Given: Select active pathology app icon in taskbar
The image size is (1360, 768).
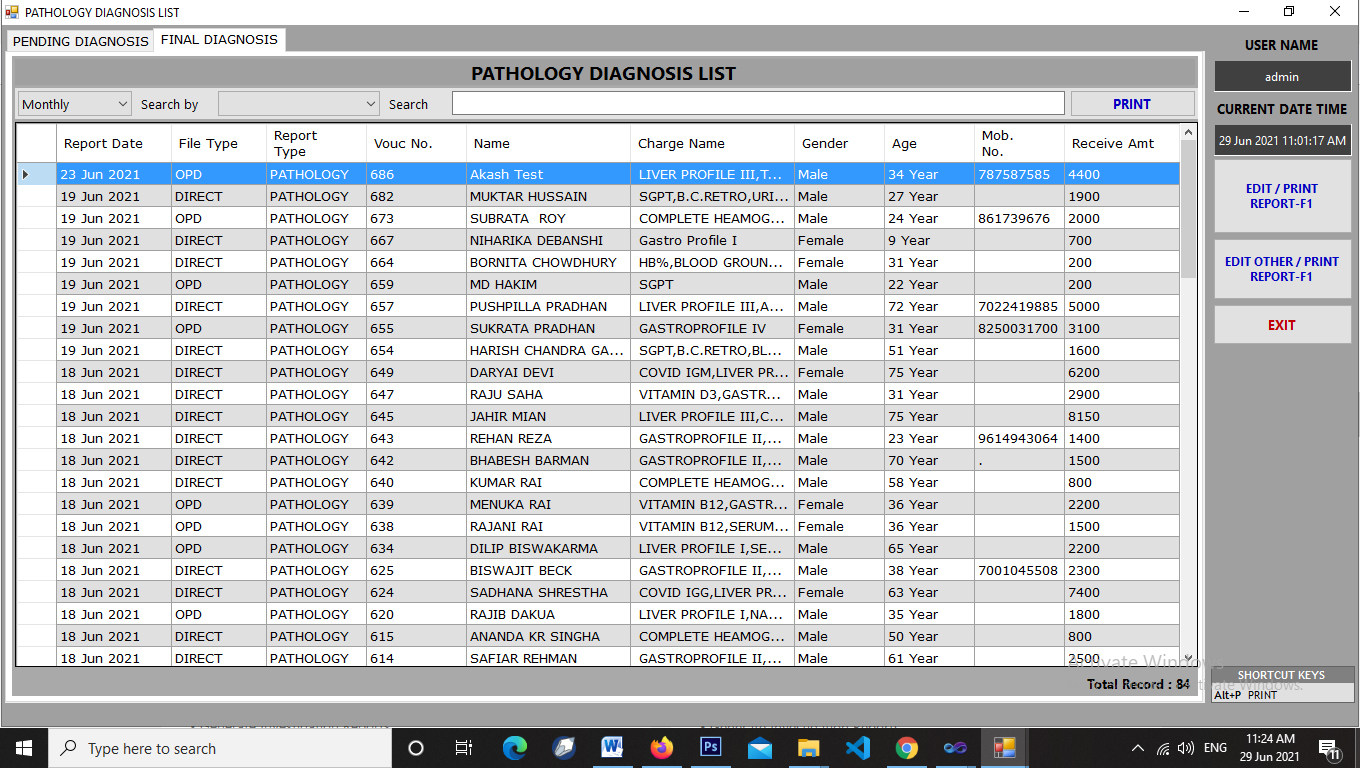Looking at the screenshot, I should (1004, 748).
